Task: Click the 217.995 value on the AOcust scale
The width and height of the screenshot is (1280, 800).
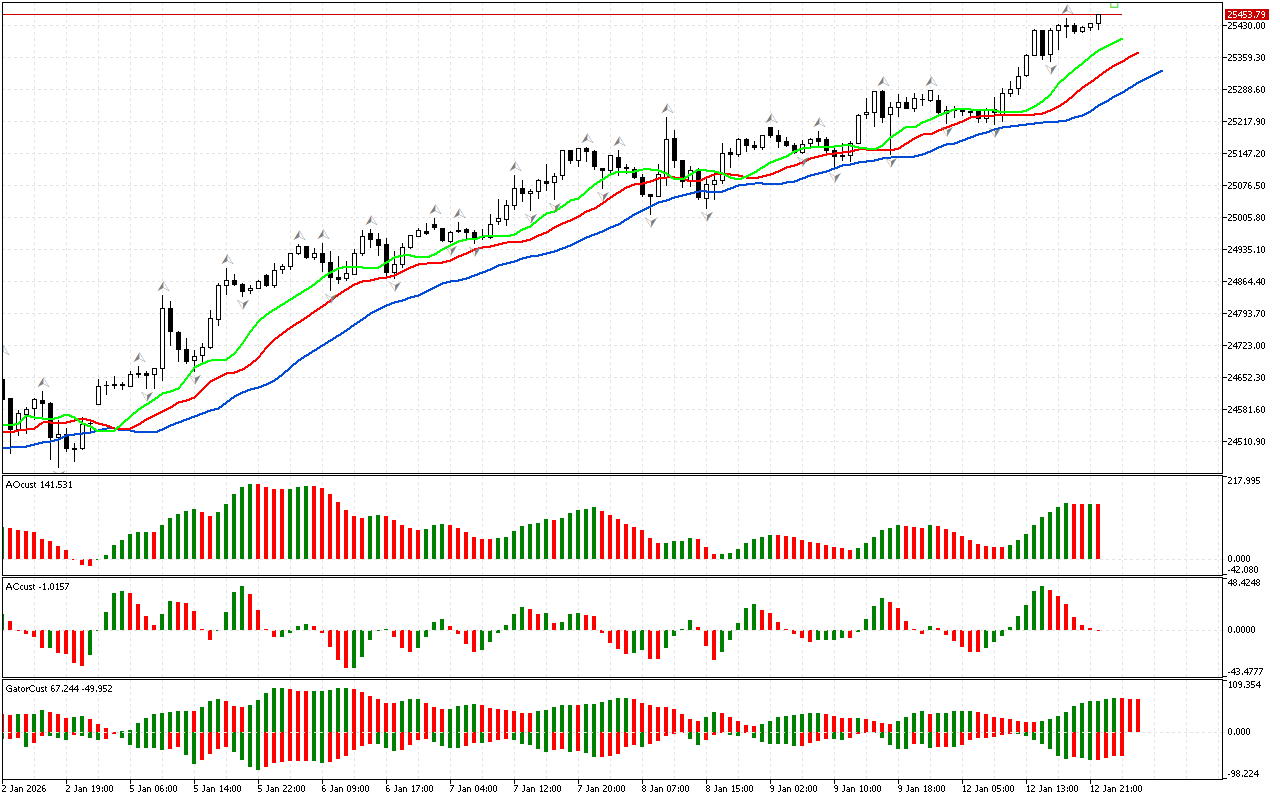Action: tap(1243, 481)
